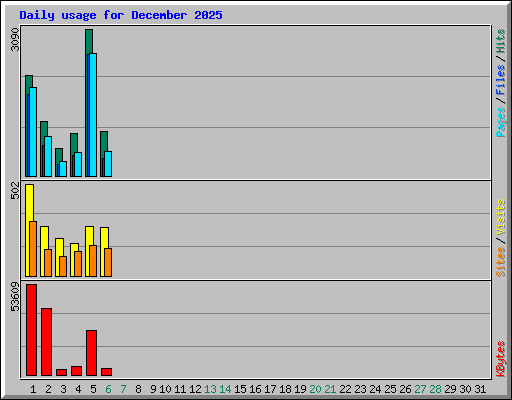Image resolution: width=512 pixels, height=400 pixels.
Task: Select the orange sites bar for day 5
Action: pos(93,261)
